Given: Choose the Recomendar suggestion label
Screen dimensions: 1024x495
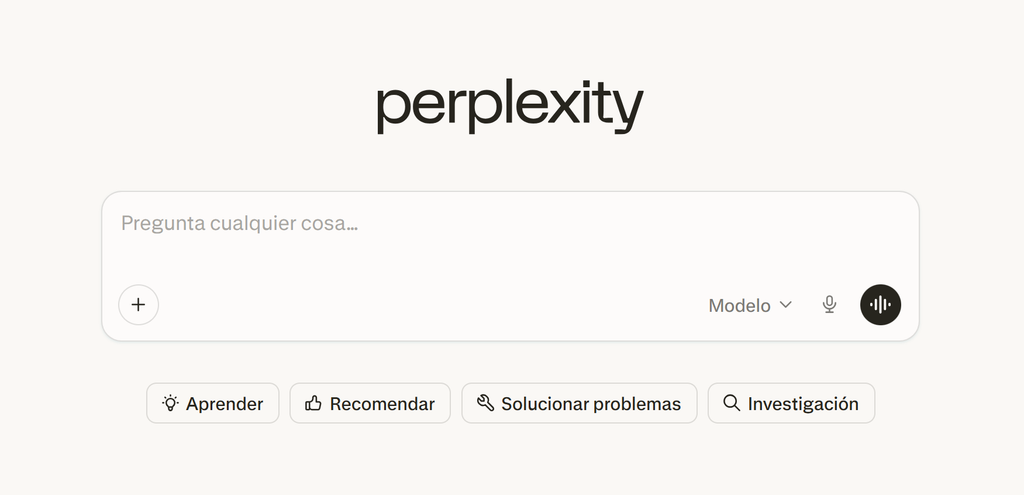Looking at the screenshot, I should pos(382,404).
